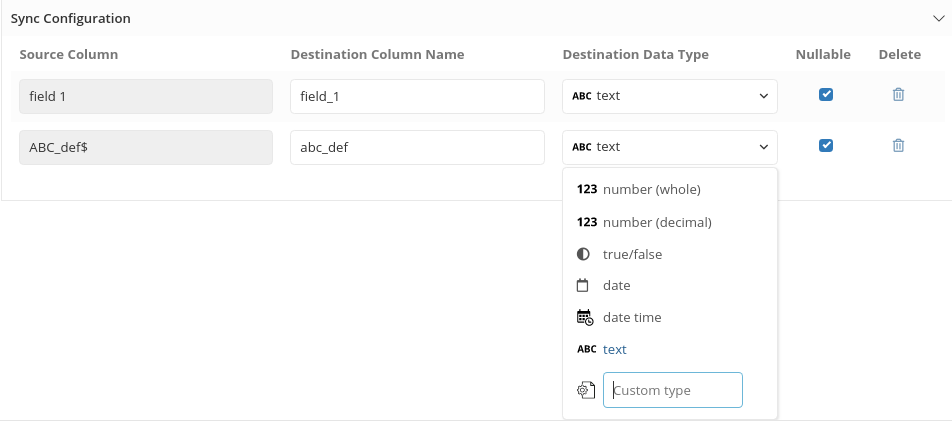Viewport: 952px width, 422px height.
Task: Click the Nullable column header
Action: (823, 55)
